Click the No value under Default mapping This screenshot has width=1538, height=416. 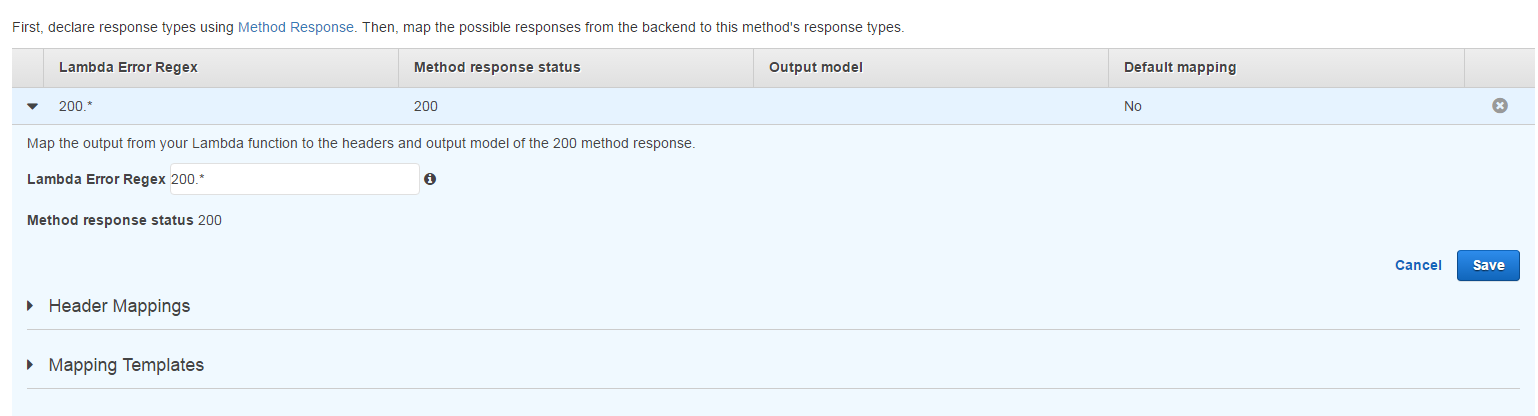click(1133, 106)
